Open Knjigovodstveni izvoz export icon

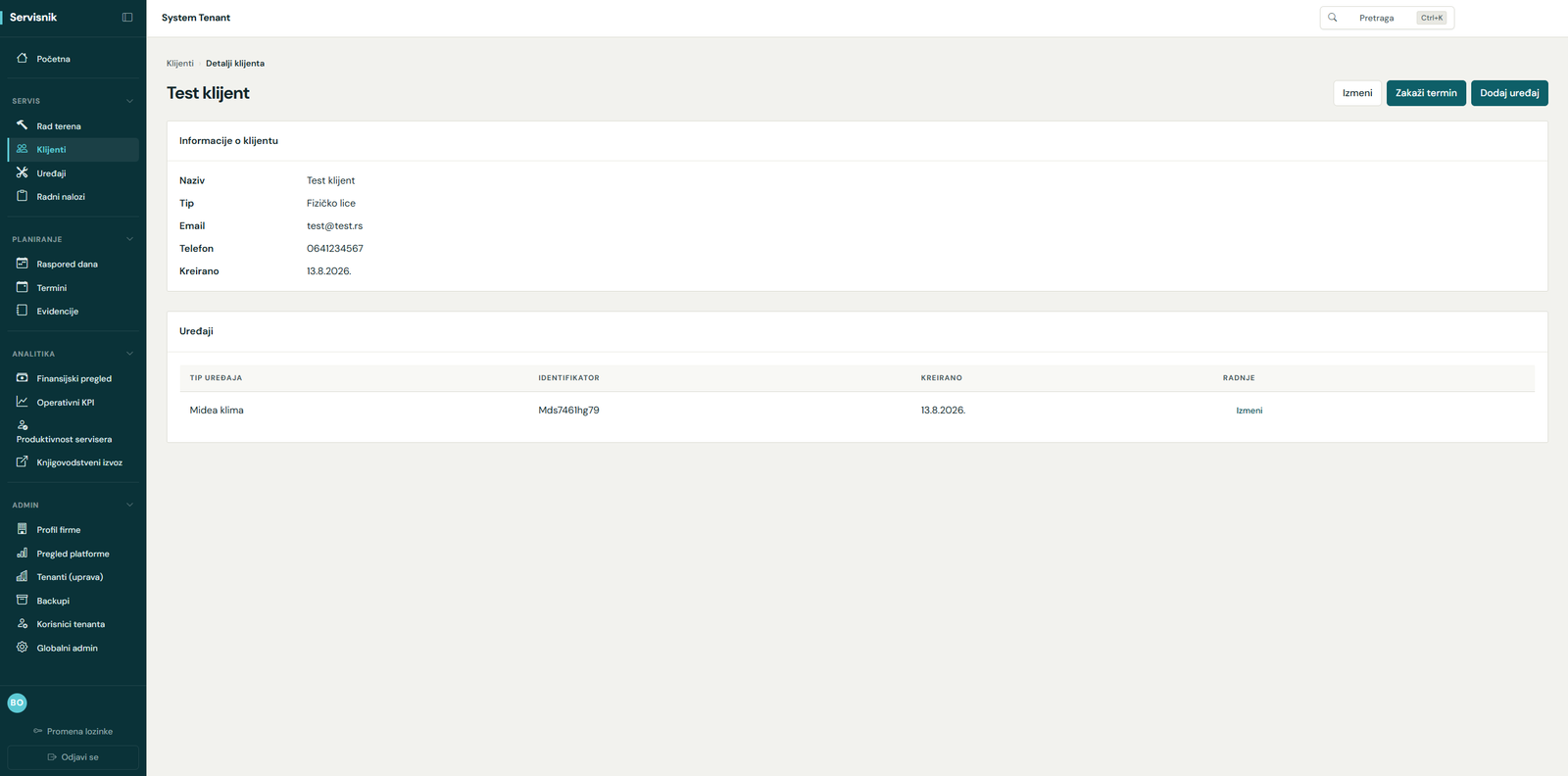tap(22, 461)
